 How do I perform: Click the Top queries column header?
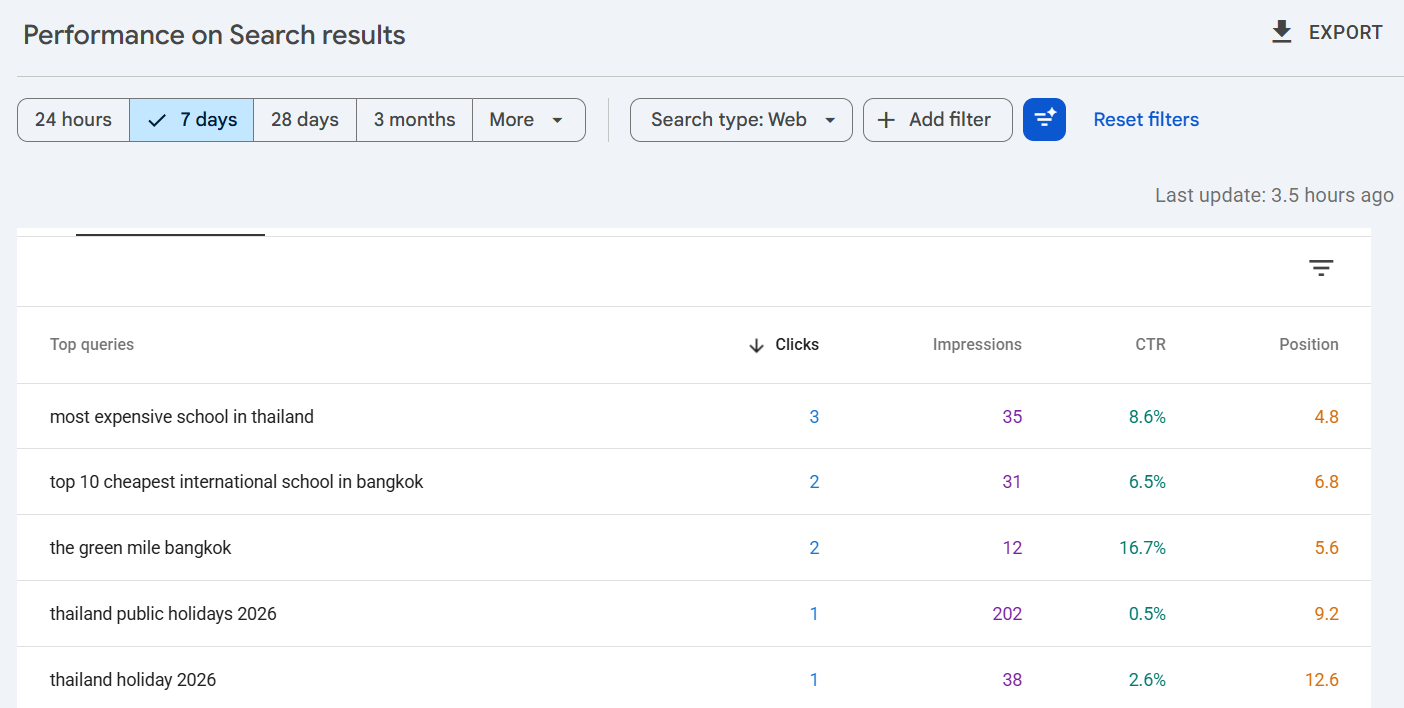[x=92, y=345]
